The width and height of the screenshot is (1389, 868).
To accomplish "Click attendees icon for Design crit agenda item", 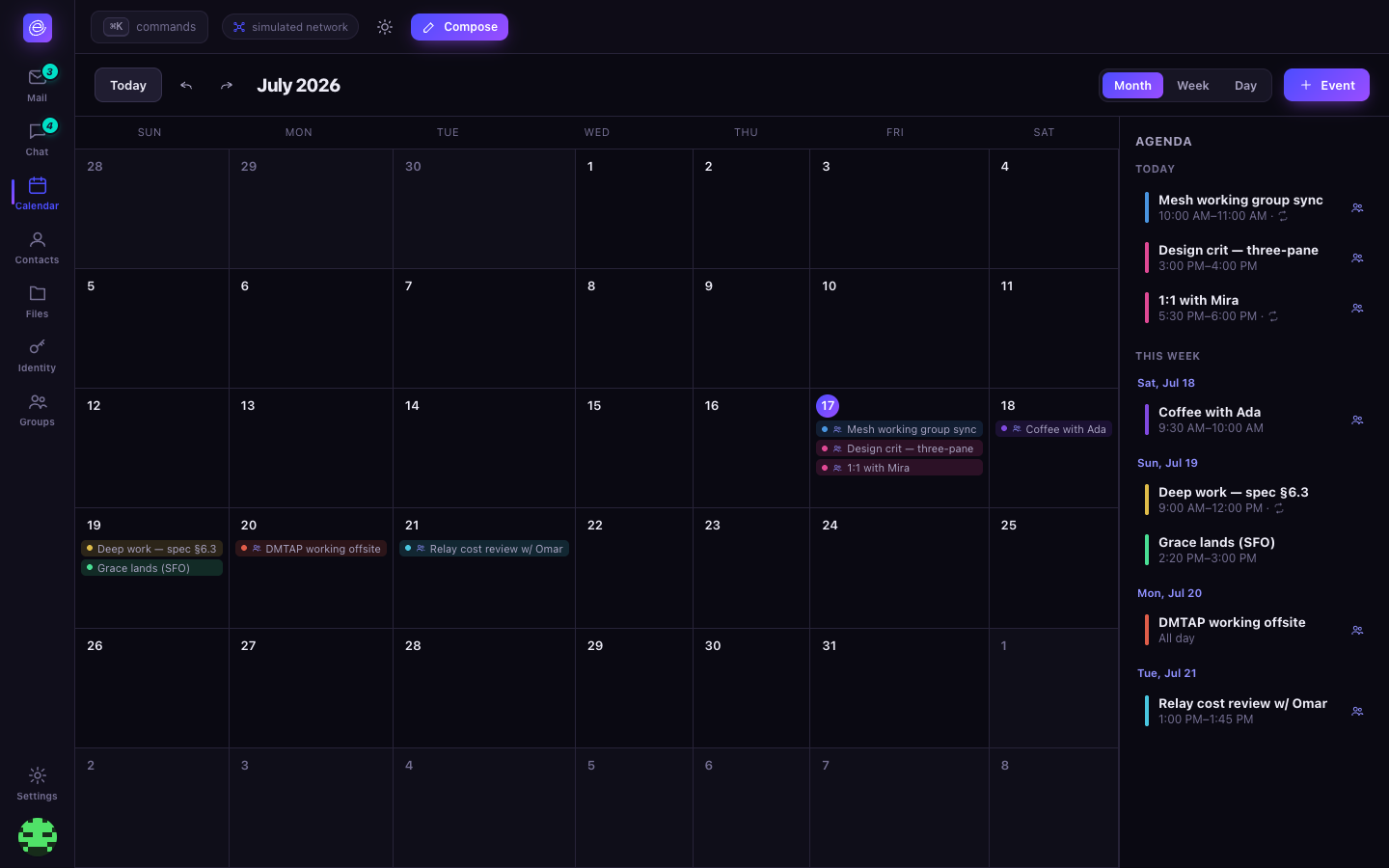I will click(1357, 258).
